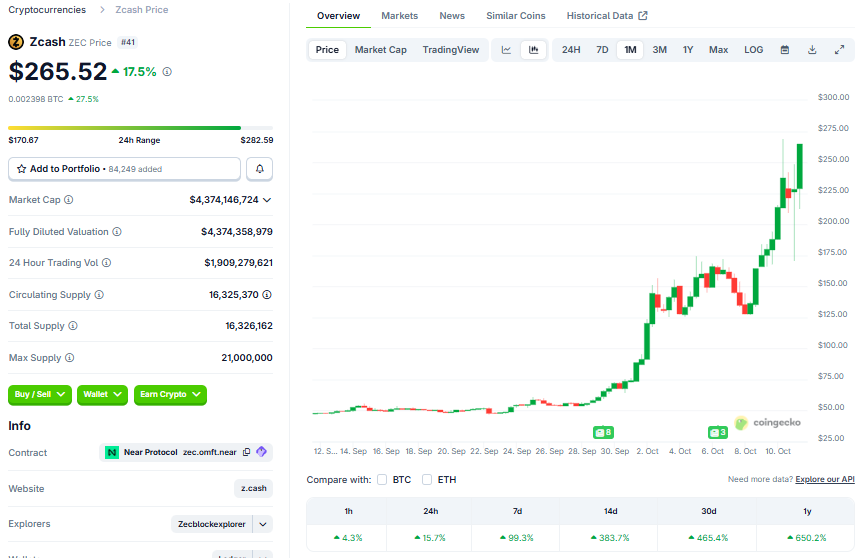This screenshot has width=868, height=558.
Task: Open Zecblockexplorer link
Action: click(211, 524)
